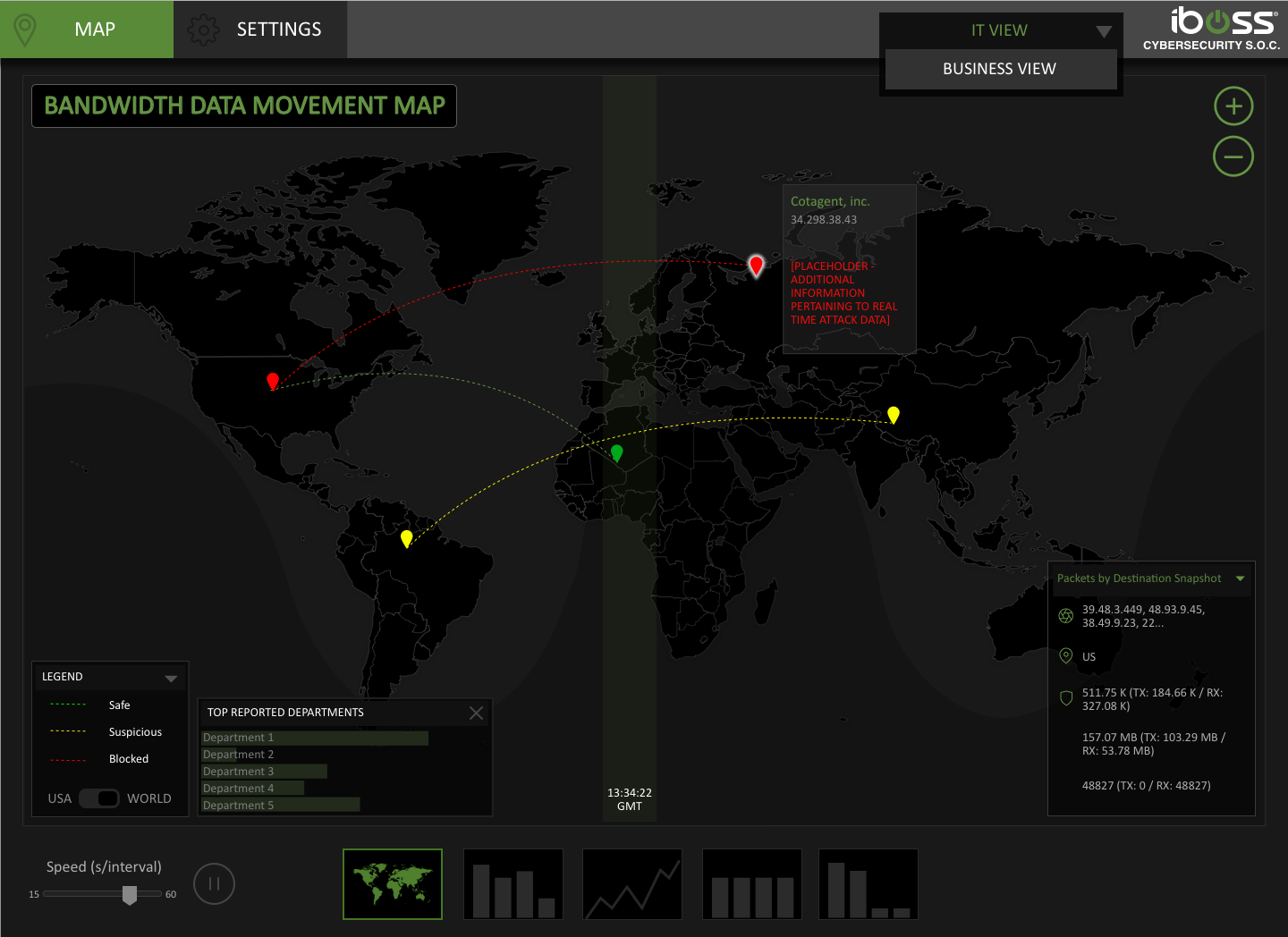Screen dimensions: 1288x937
Task: Click the Bandwidth Data Movement Map title
Action: [x=244, y=106]
